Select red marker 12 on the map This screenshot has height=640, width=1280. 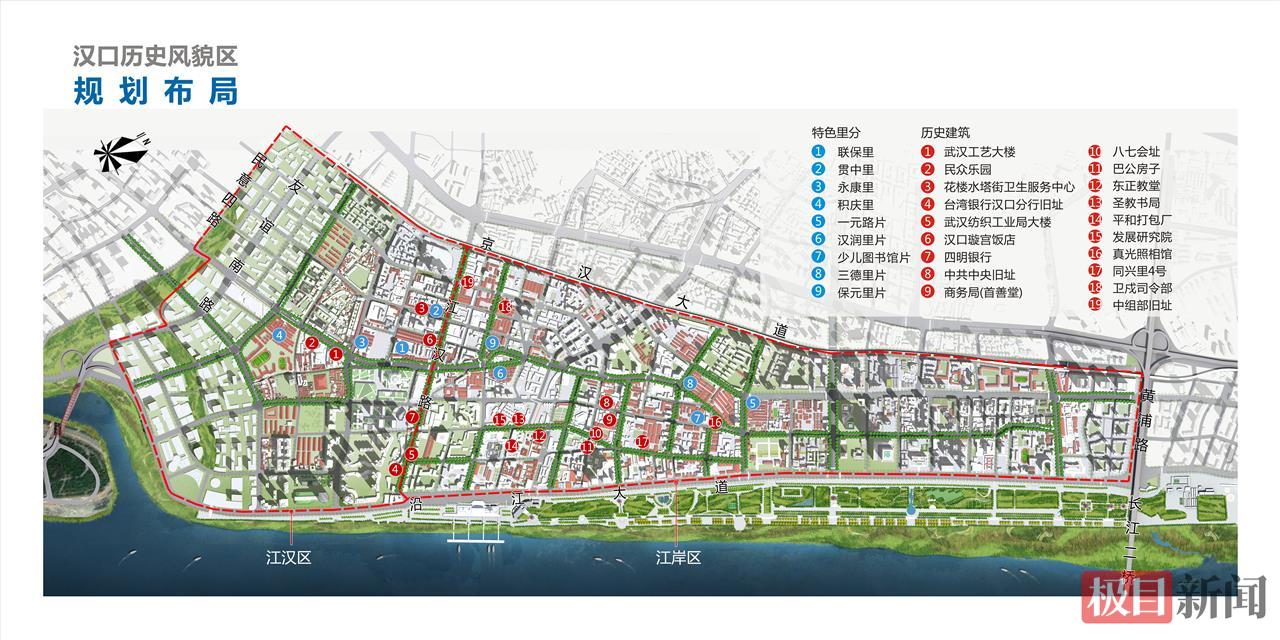(x=539, y=435)
